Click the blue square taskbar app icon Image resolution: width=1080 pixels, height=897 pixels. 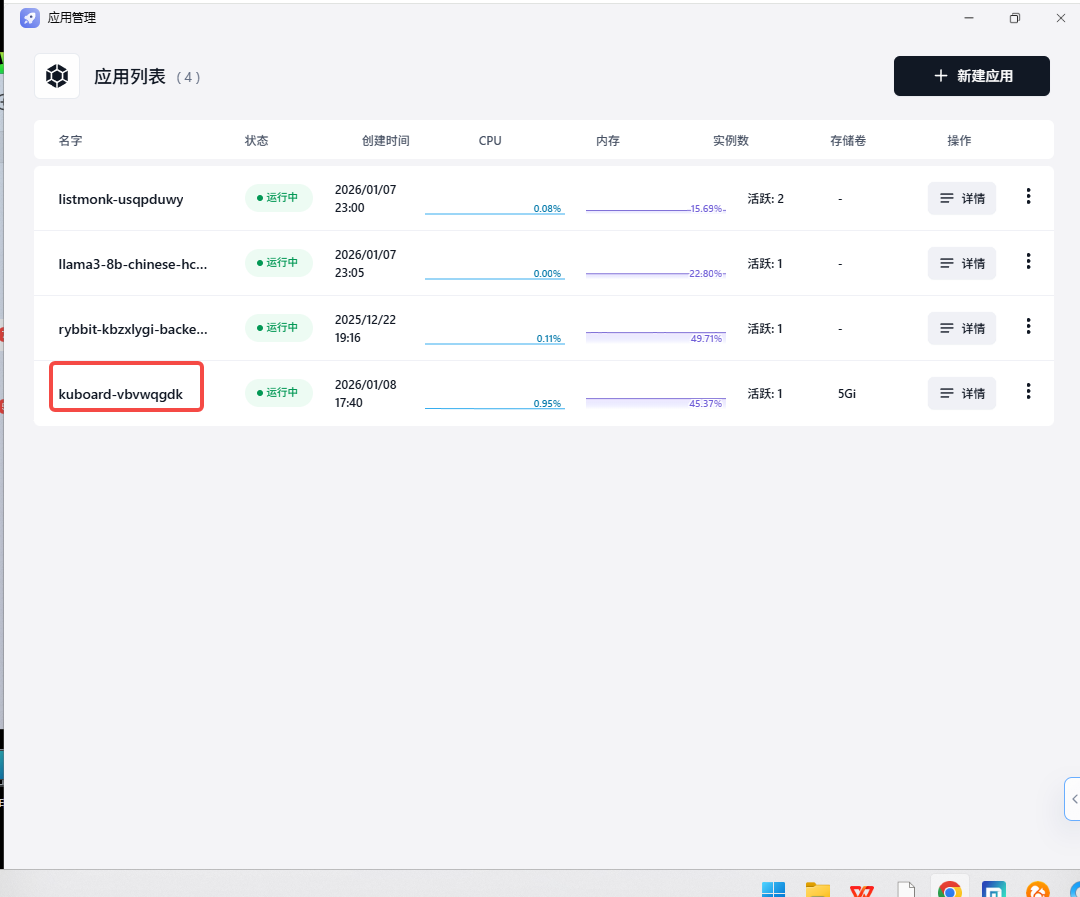(x=994, y=890)
